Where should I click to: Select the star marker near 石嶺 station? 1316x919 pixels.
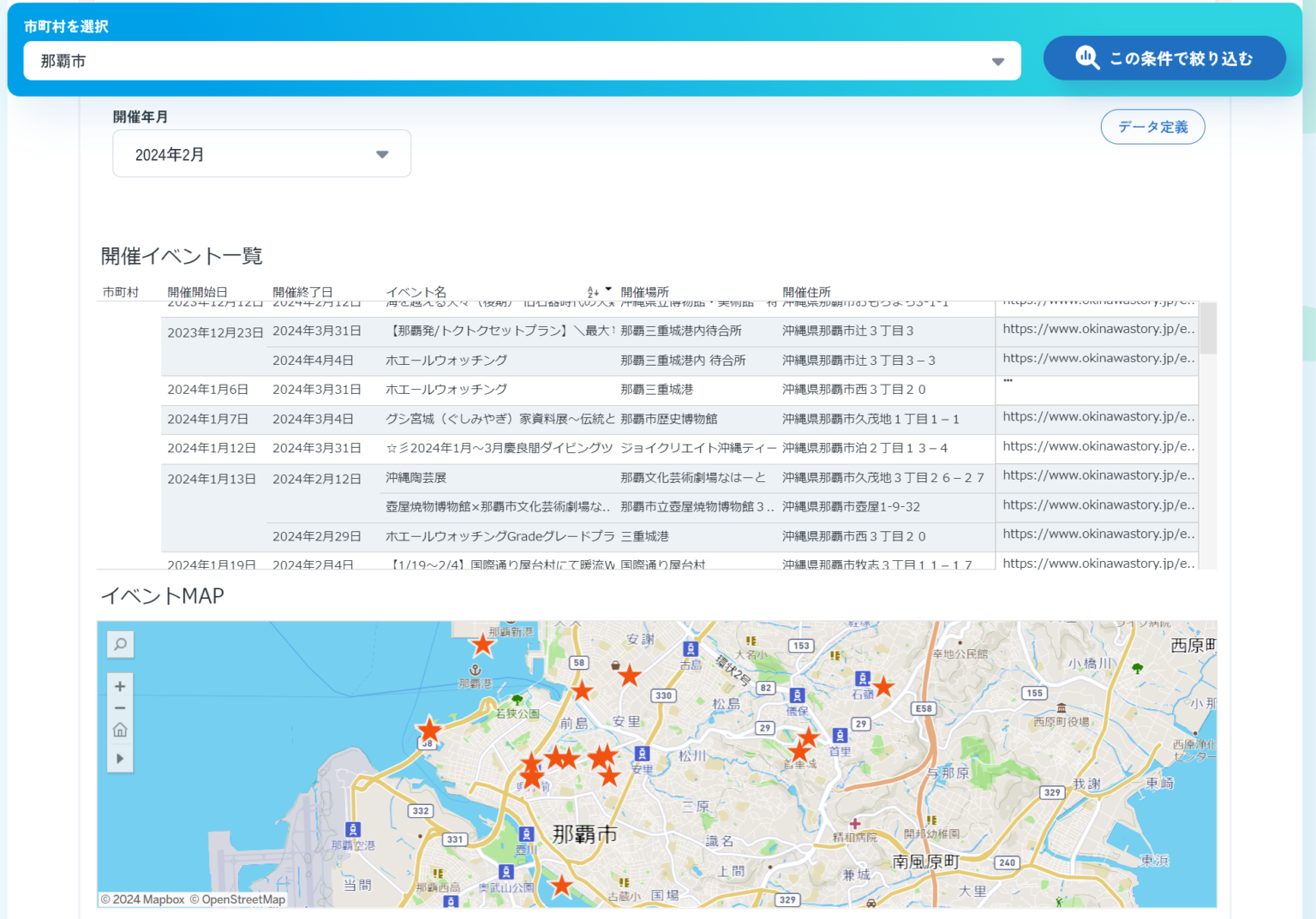click(x=883, y=686)
